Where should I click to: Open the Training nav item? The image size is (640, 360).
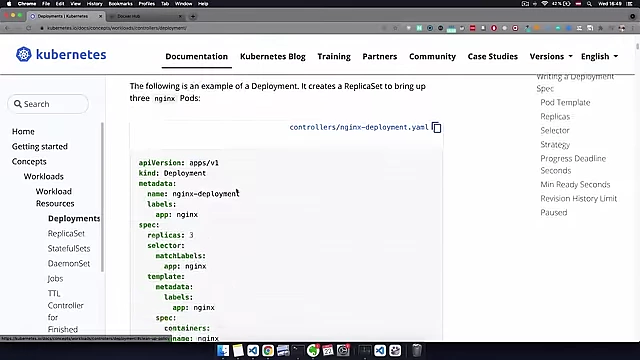tap(334, 56)
